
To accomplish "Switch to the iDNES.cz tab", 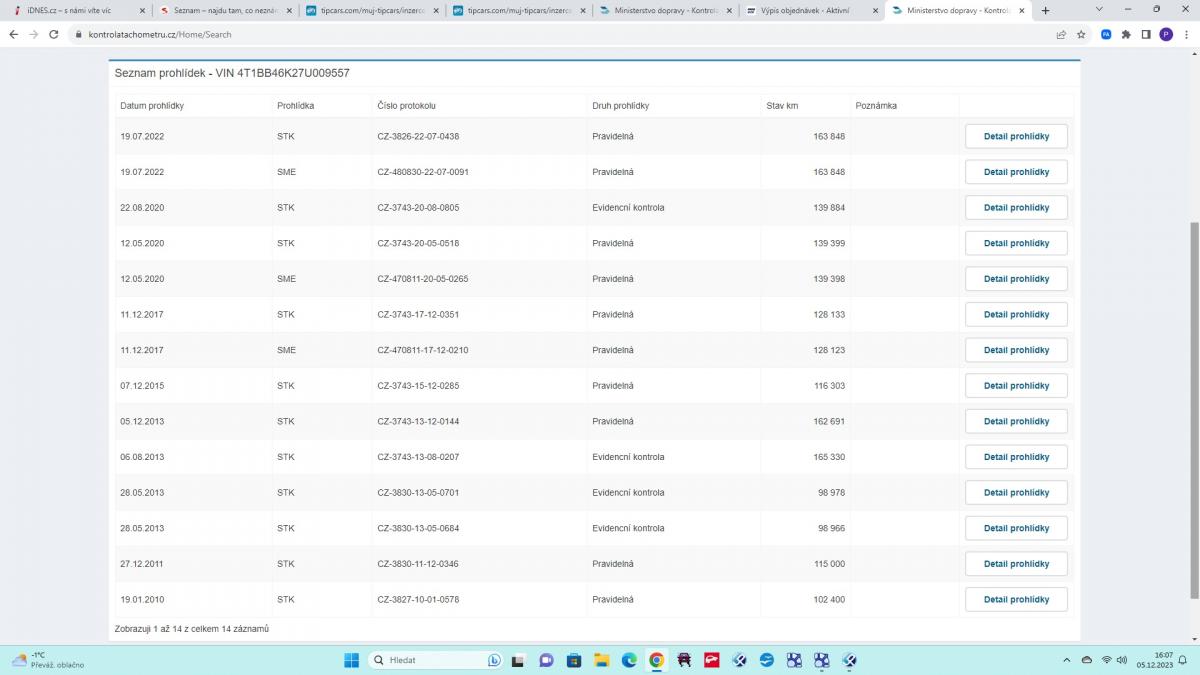I will click(x=70, y=11).
